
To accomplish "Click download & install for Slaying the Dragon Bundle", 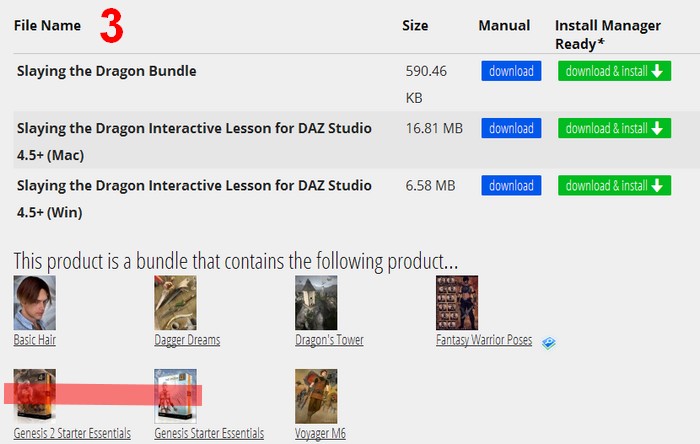I will [x=614, y=71].
